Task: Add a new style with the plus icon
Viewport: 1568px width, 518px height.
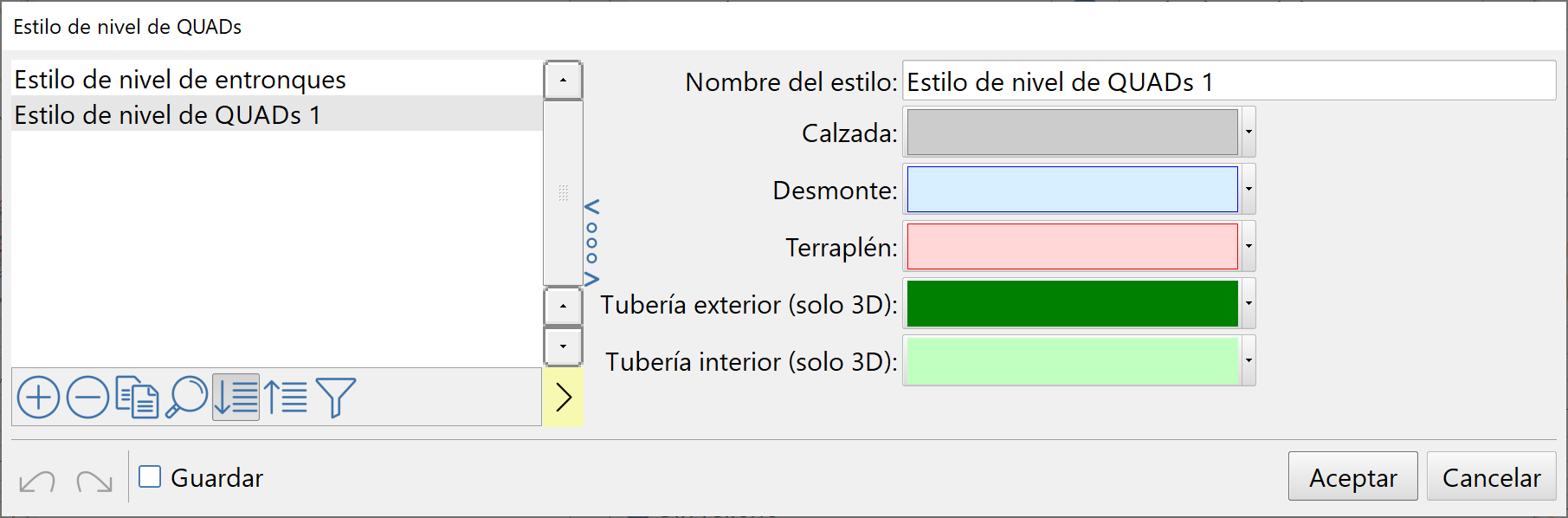Action: tap(38, 397)
